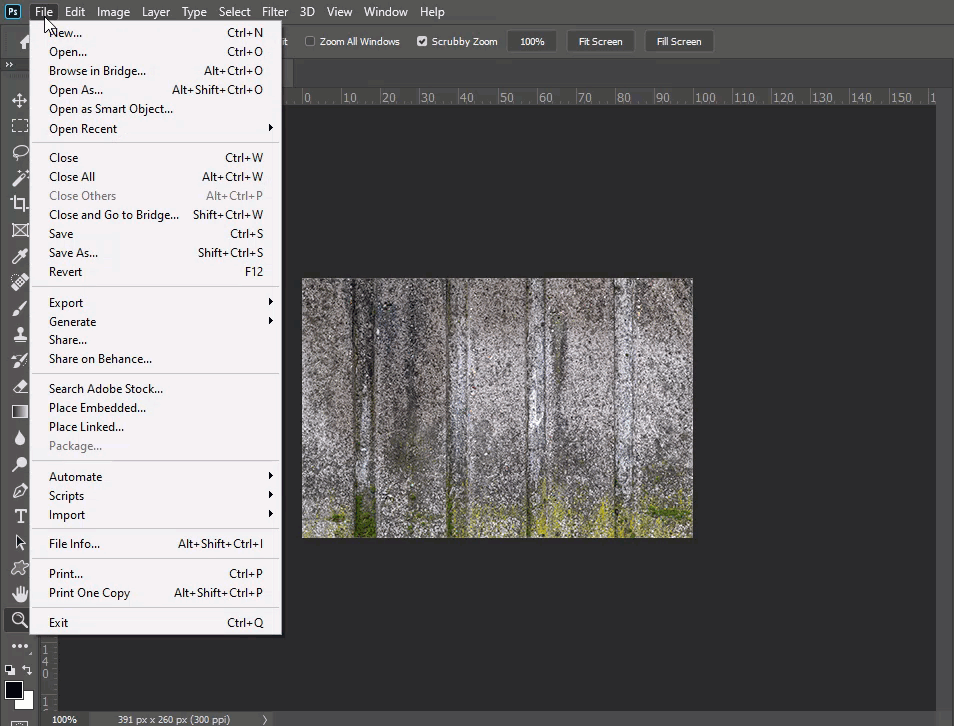Select the Rectangular Marquee tool
This screenshot has width=954, height=726.
(19, 126)
